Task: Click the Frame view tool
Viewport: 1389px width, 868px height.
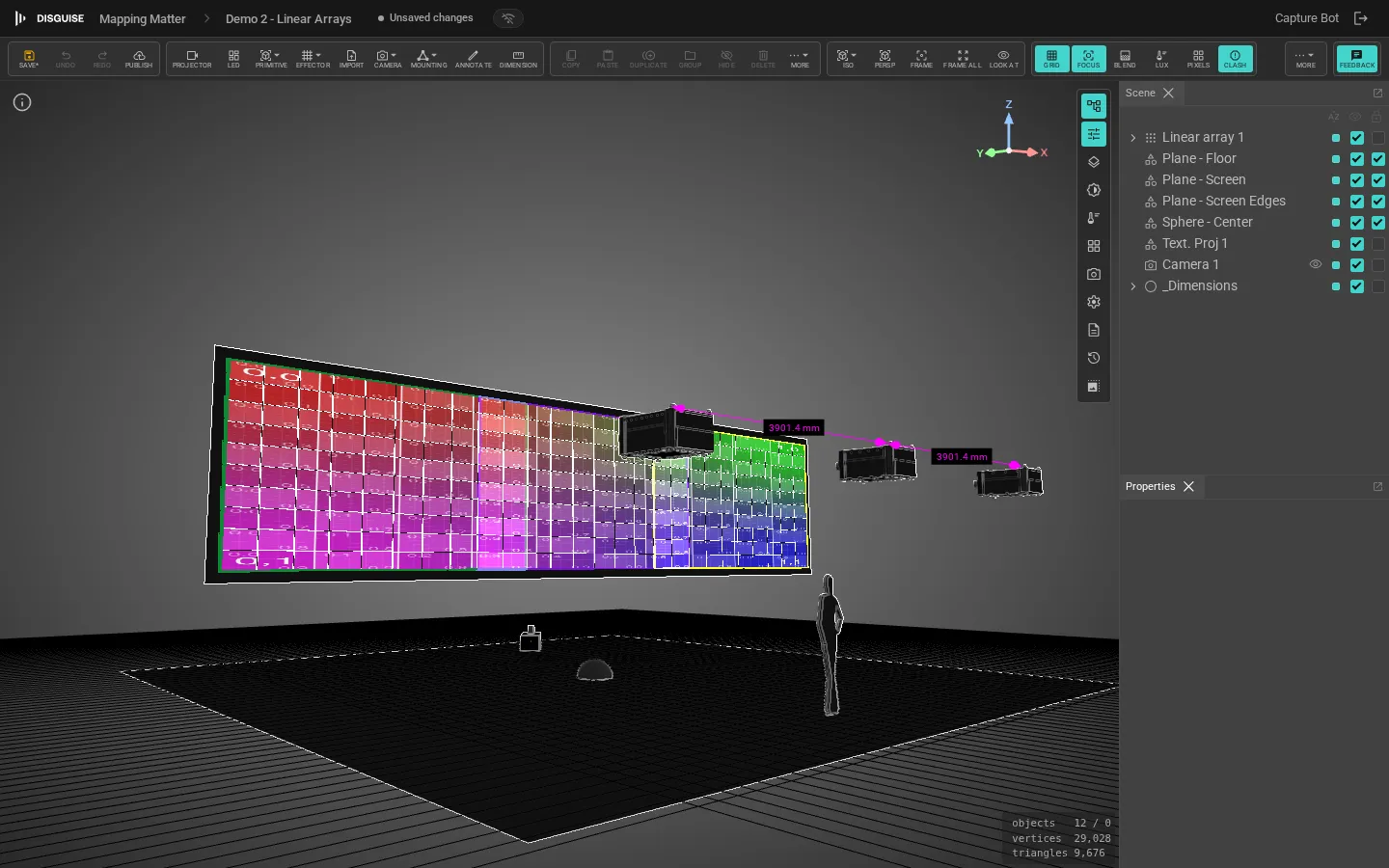Action: pyautogui.click(x=921, y=59)
